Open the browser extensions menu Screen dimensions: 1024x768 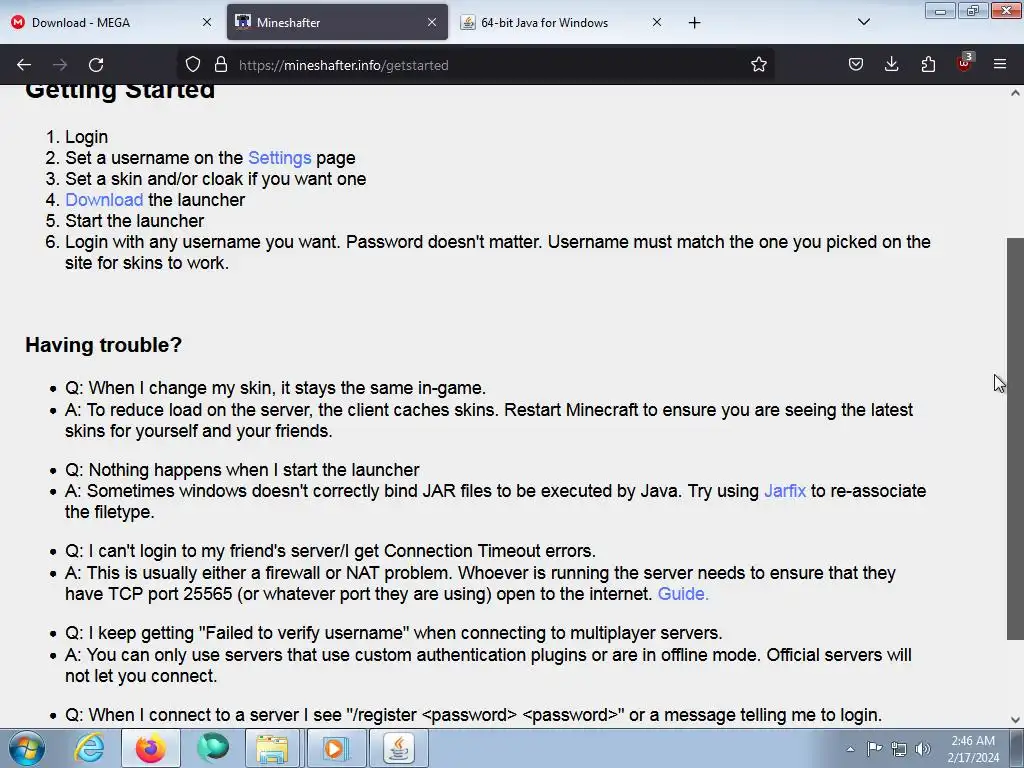(928, 65)
